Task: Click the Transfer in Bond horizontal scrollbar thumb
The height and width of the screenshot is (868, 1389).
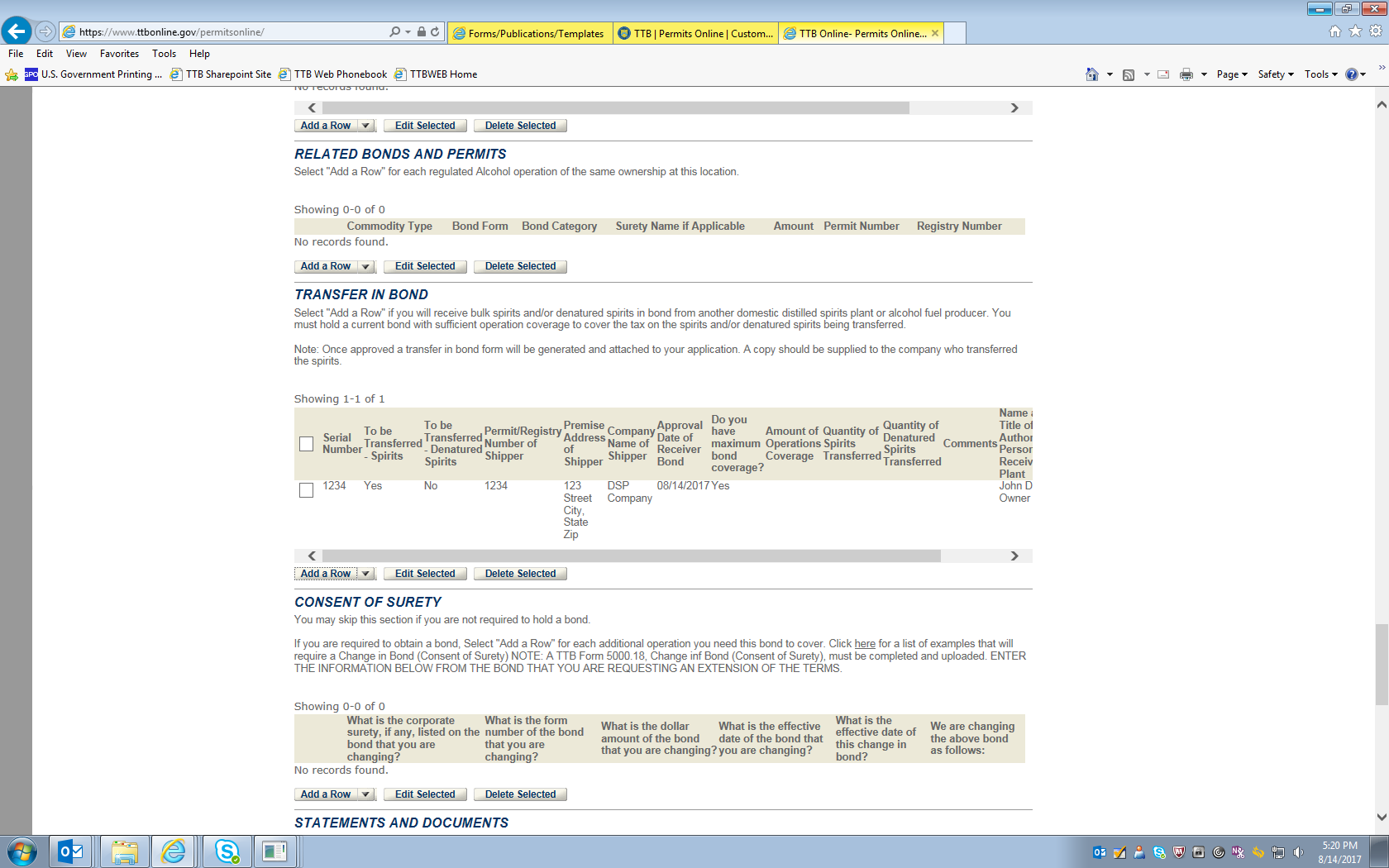Action: [632, 556]
